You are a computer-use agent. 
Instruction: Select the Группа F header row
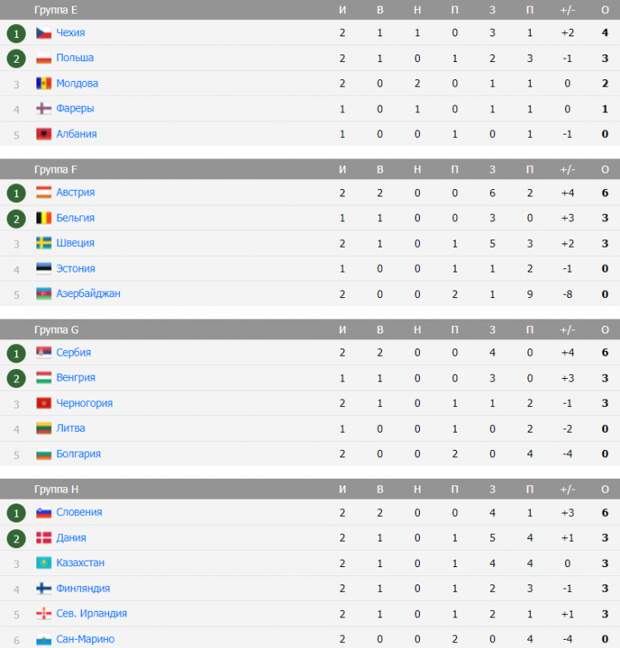coord(310,169)
